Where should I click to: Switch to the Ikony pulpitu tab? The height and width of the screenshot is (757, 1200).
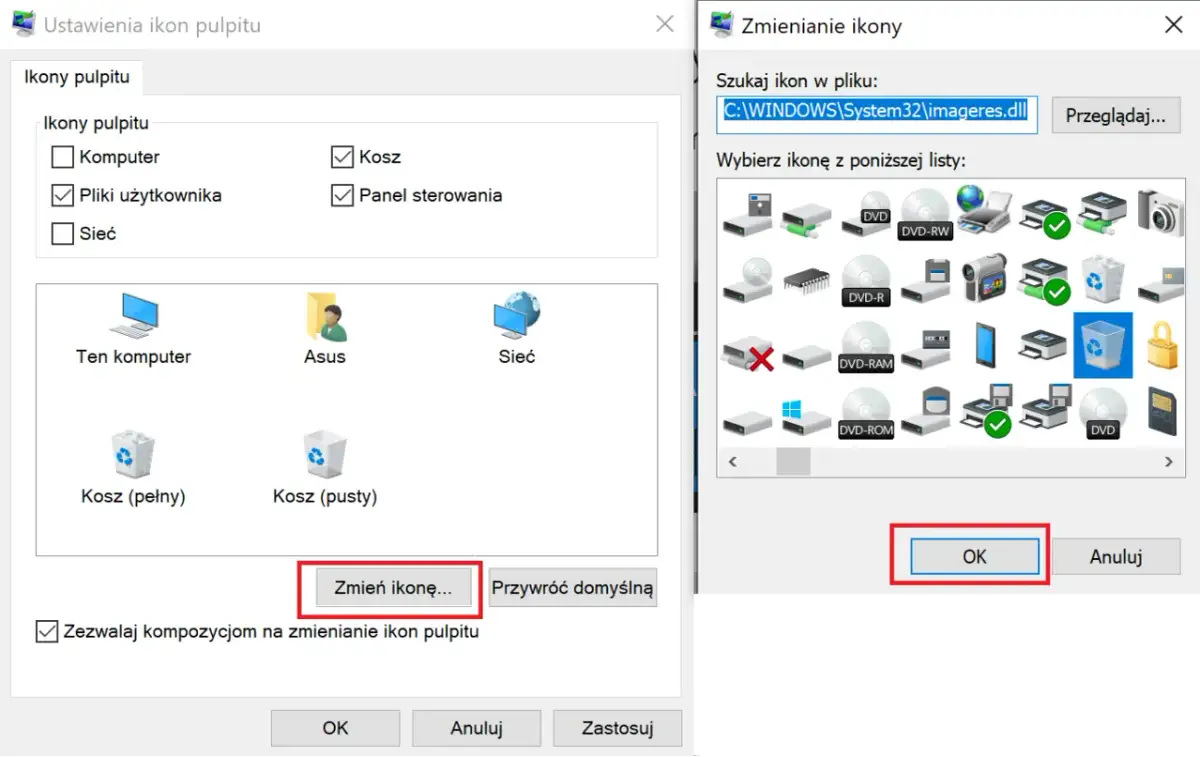pos(77,77)
